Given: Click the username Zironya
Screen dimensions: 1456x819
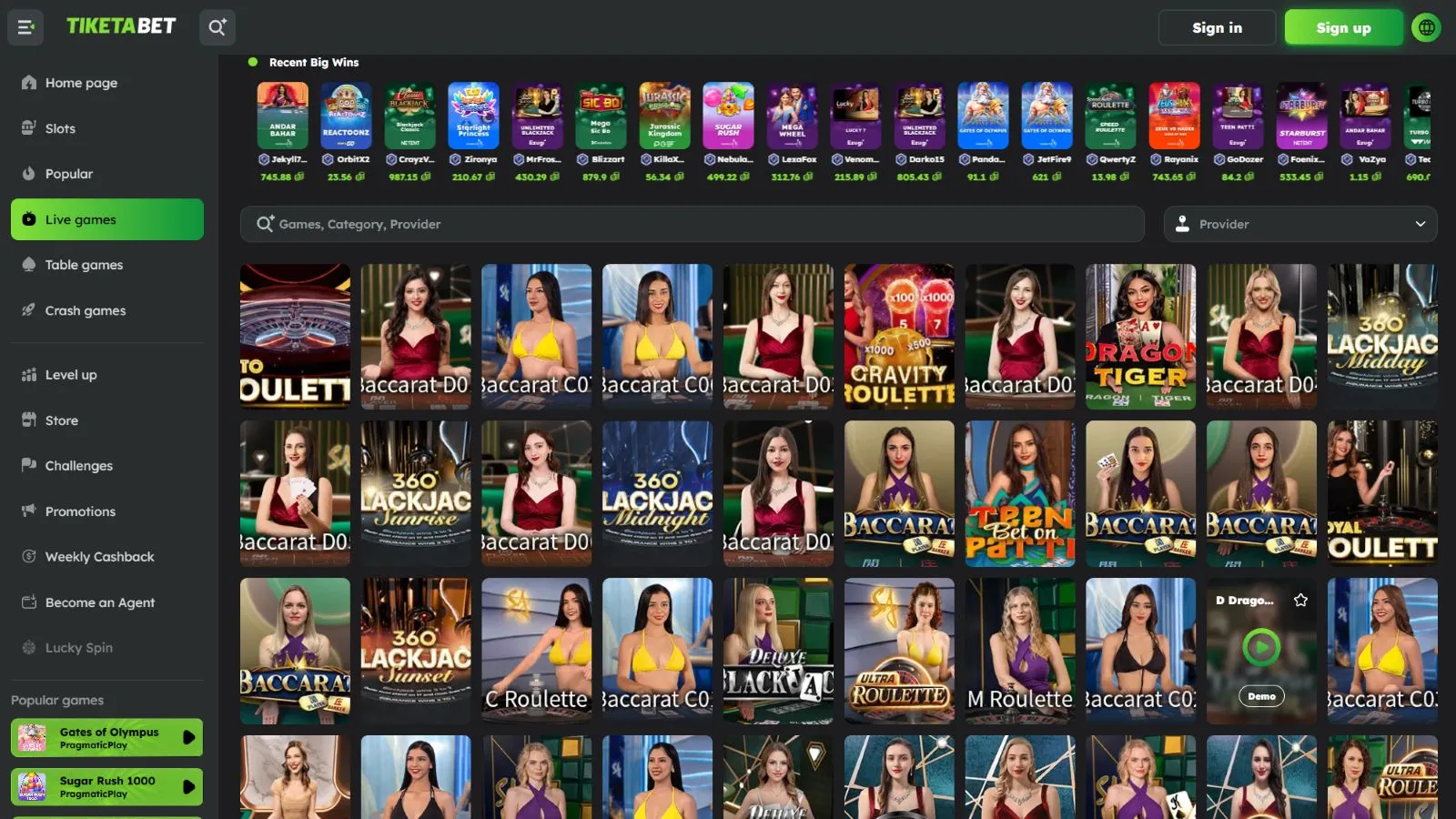Looking at the screenshot, I should point(480,159).
